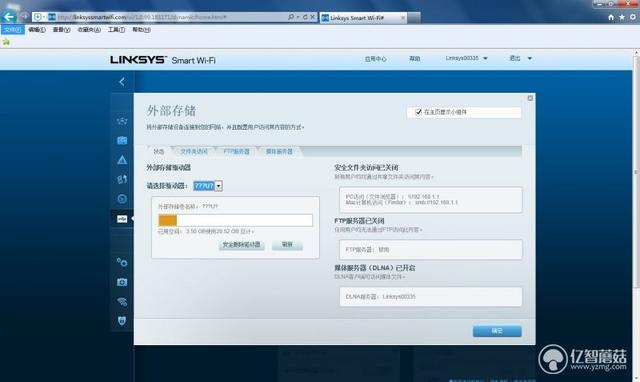Click the 外部存储 title text
Viewport: 640px width, 382px height.
point(171,111)
